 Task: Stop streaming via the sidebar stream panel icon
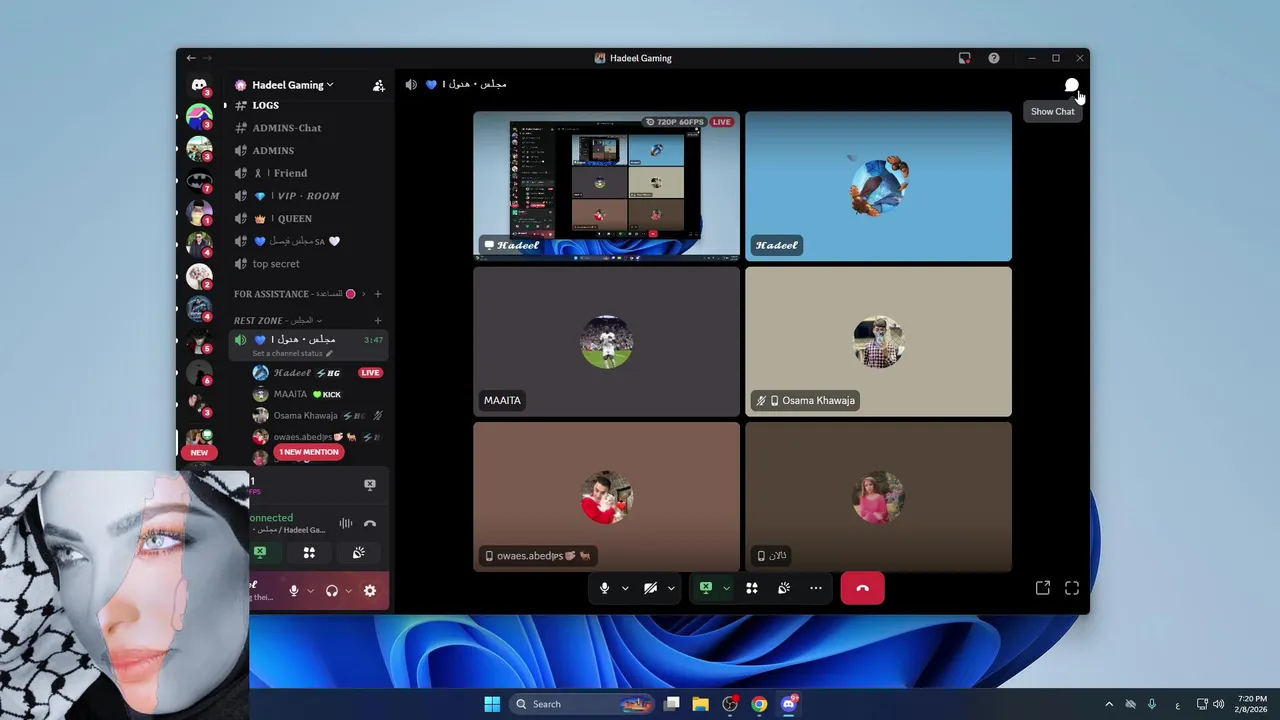pyautogui.click(x=370, y=485)
